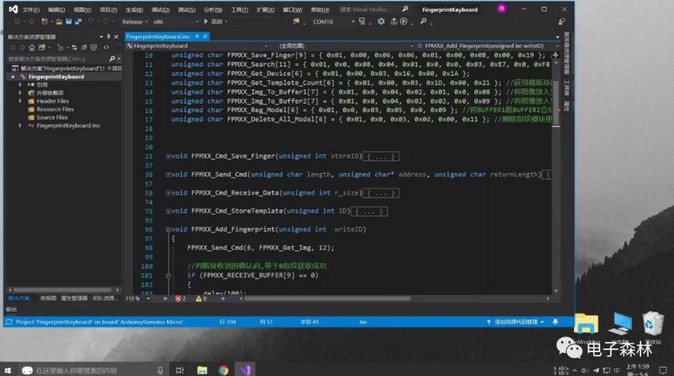Click the notification bell in status bar
This screenshot has width=674, height=376.
click(x=555, y=321)
